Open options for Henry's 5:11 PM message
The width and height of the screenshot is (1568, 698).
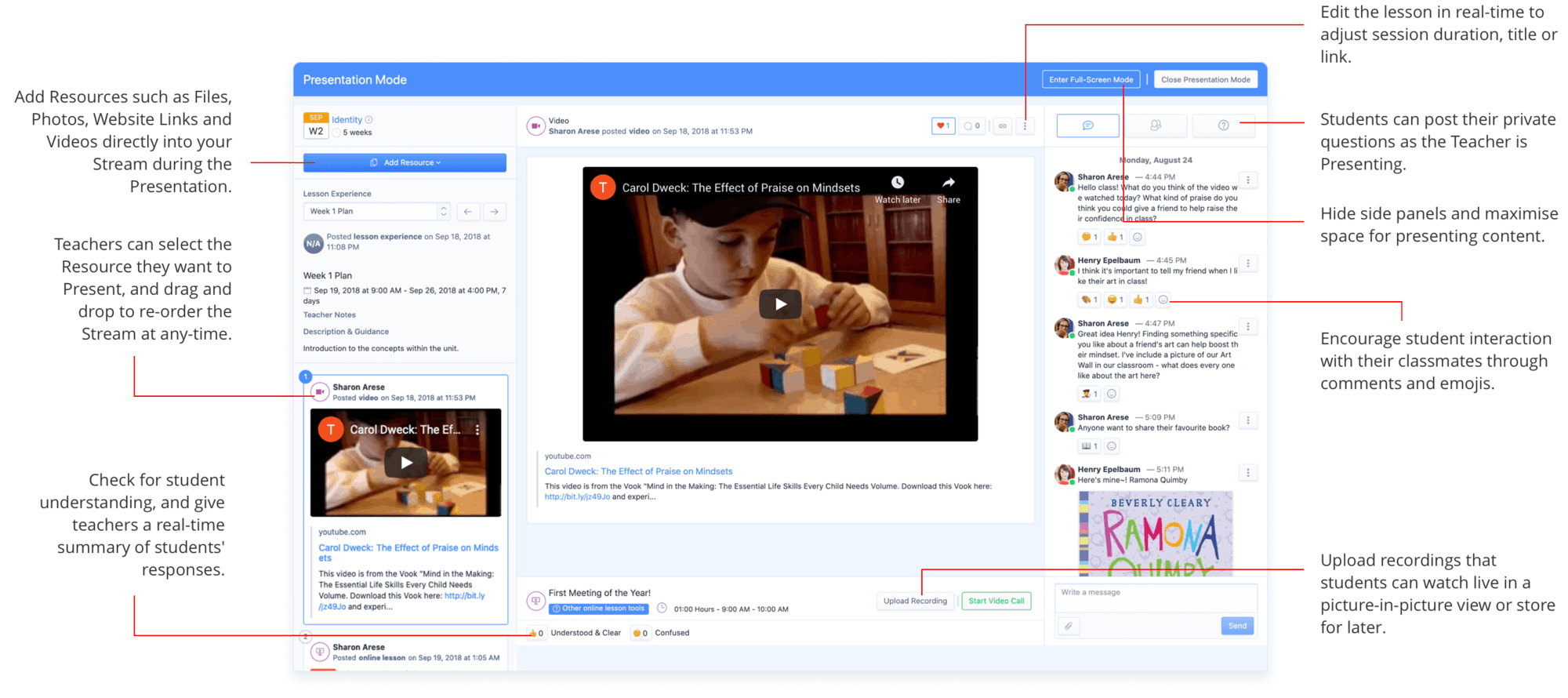(1248, 473)
